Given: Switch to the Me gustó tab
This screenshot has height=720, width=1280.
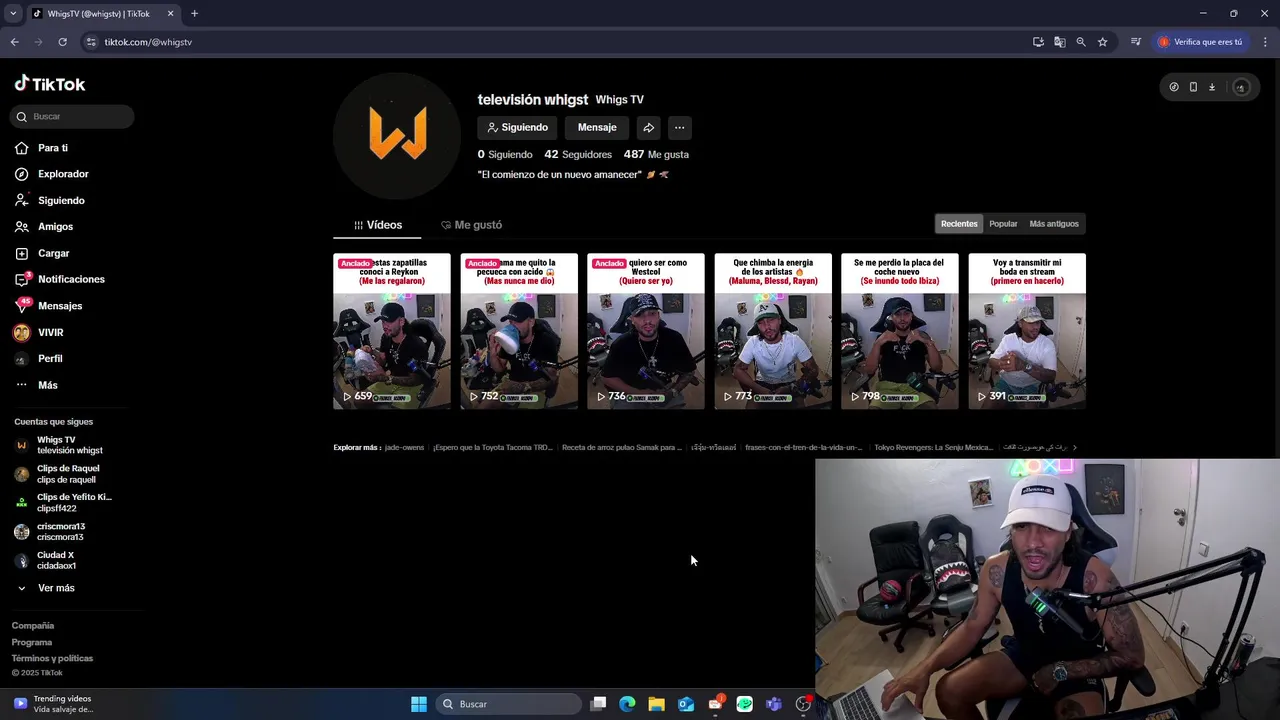Looking at the screenshot, I should [471, 225].
